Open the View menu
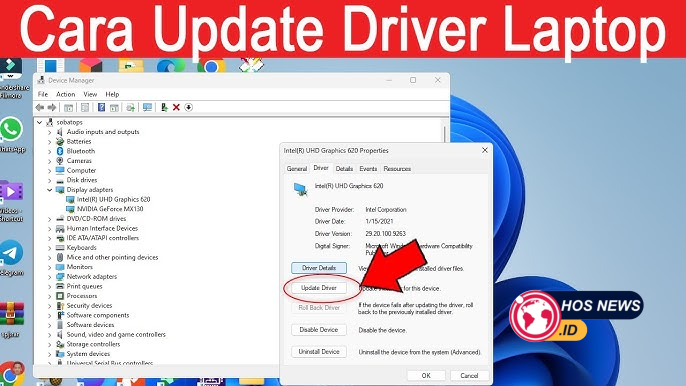Image resolution: width=686 pixels, height=386 pixels. coord(90,94)
